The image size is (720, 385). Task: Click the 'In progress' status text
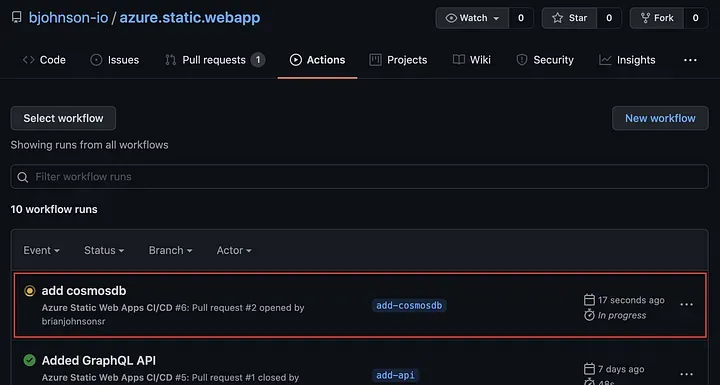tap(622, 315)
